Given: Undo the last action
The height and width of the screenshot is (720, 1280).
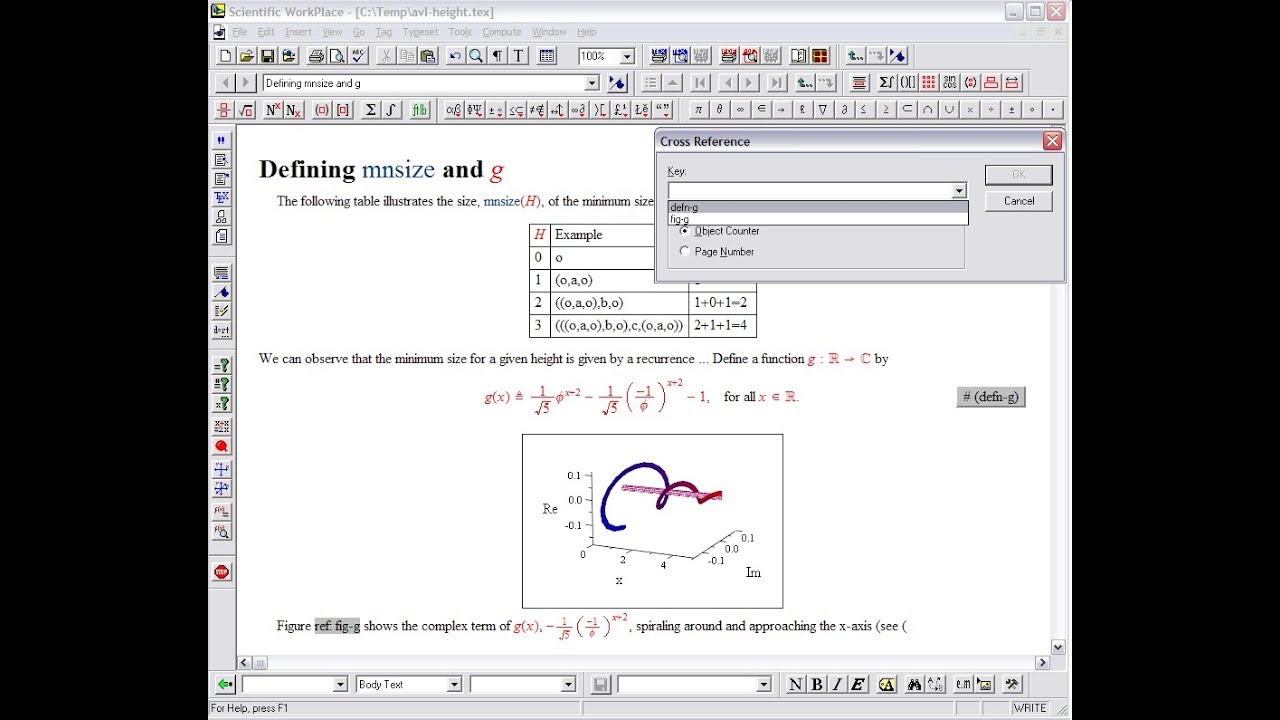Looking at the screenshot, I should [x=455, y=56].
